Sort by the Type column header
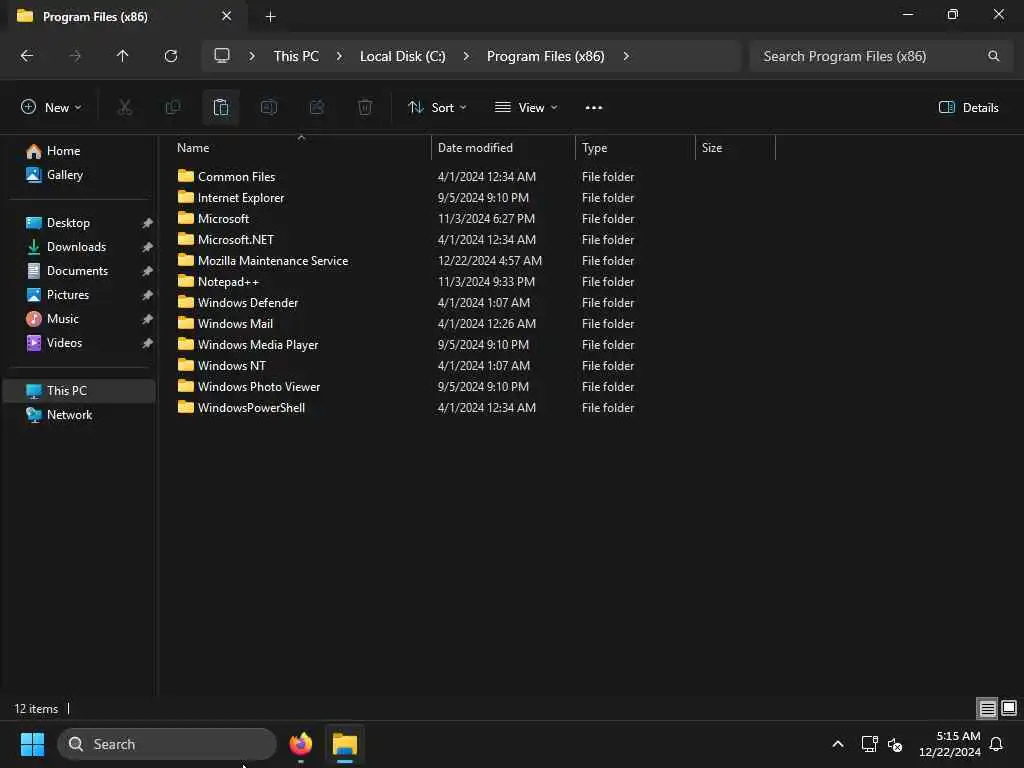 635,148
